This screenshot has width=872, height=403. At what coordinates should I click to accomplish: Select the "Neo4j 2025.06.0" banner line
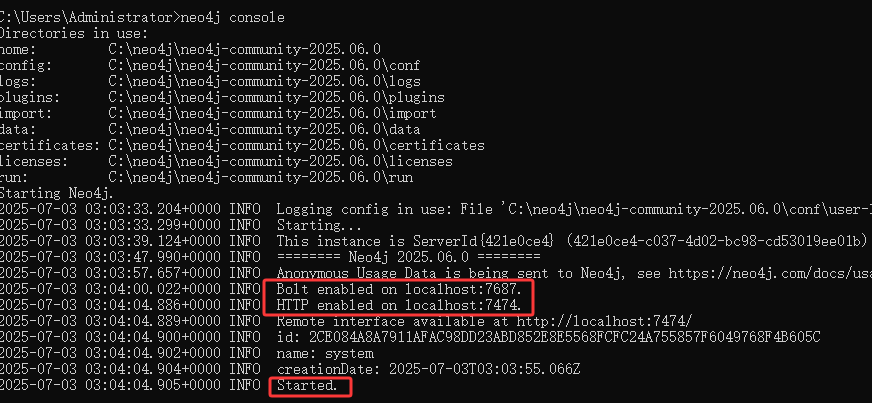(408, 257)
